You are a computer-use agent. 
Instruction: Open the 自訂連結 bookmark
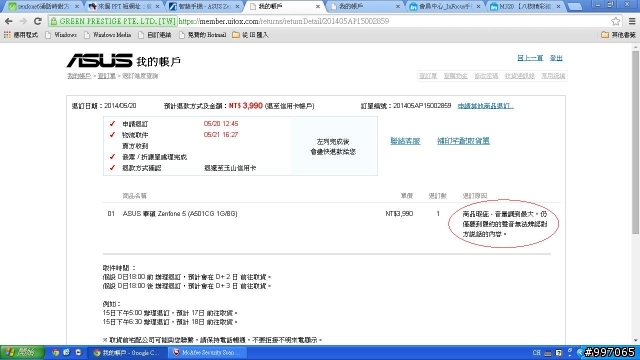coord(155,35)
